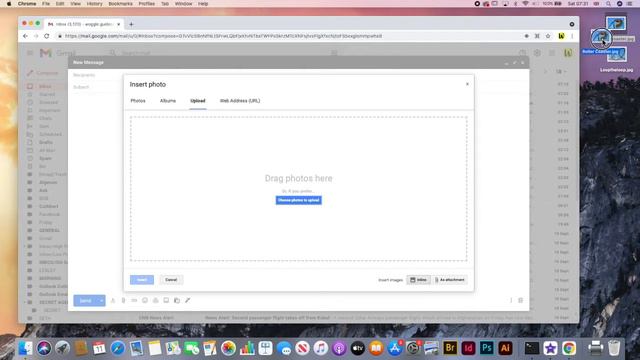The image size is (640, 360).
Task: Click the dashed Drag photos here drop area
Action: pos(298,189)
